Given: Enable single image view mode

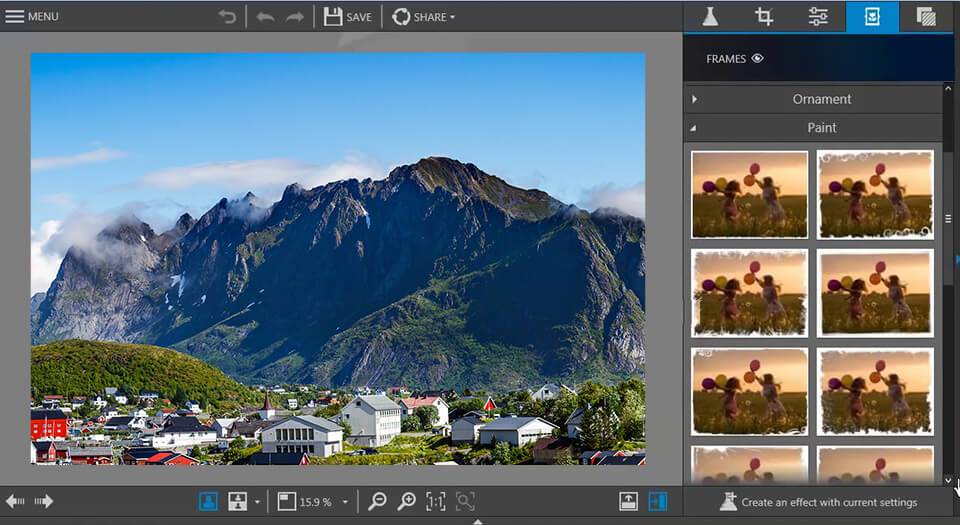Looking at the screenshot, I should pos(208,502).
